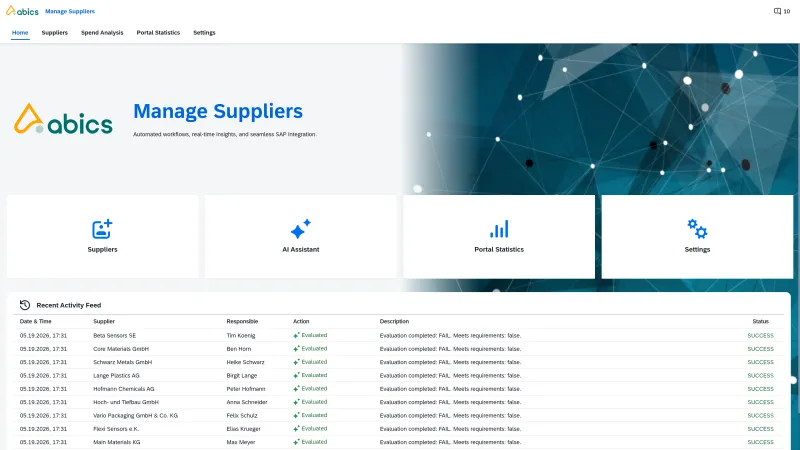Click responsible person Felix Schulz

coord(242,415)
